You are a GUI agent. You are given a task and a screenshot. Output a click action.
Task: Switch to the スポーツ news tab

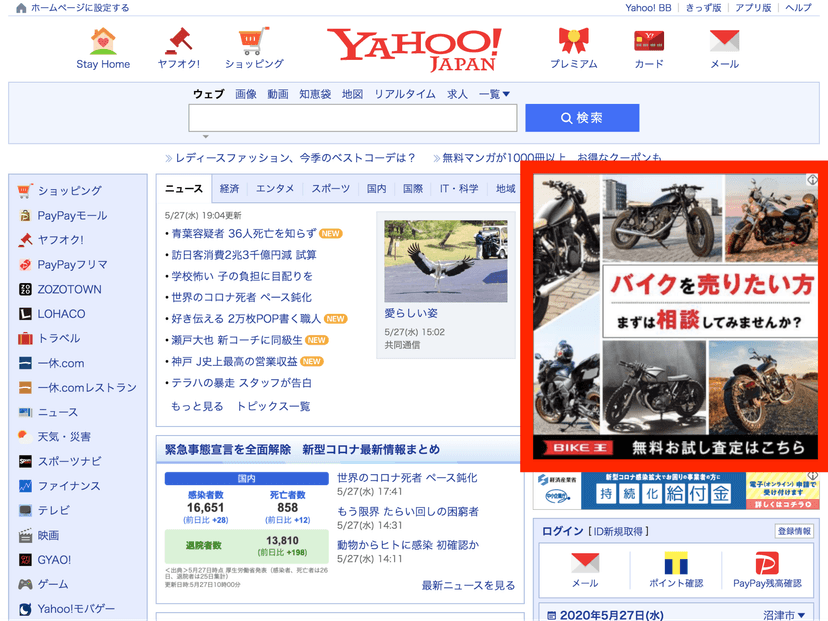[x=331, y=189]
